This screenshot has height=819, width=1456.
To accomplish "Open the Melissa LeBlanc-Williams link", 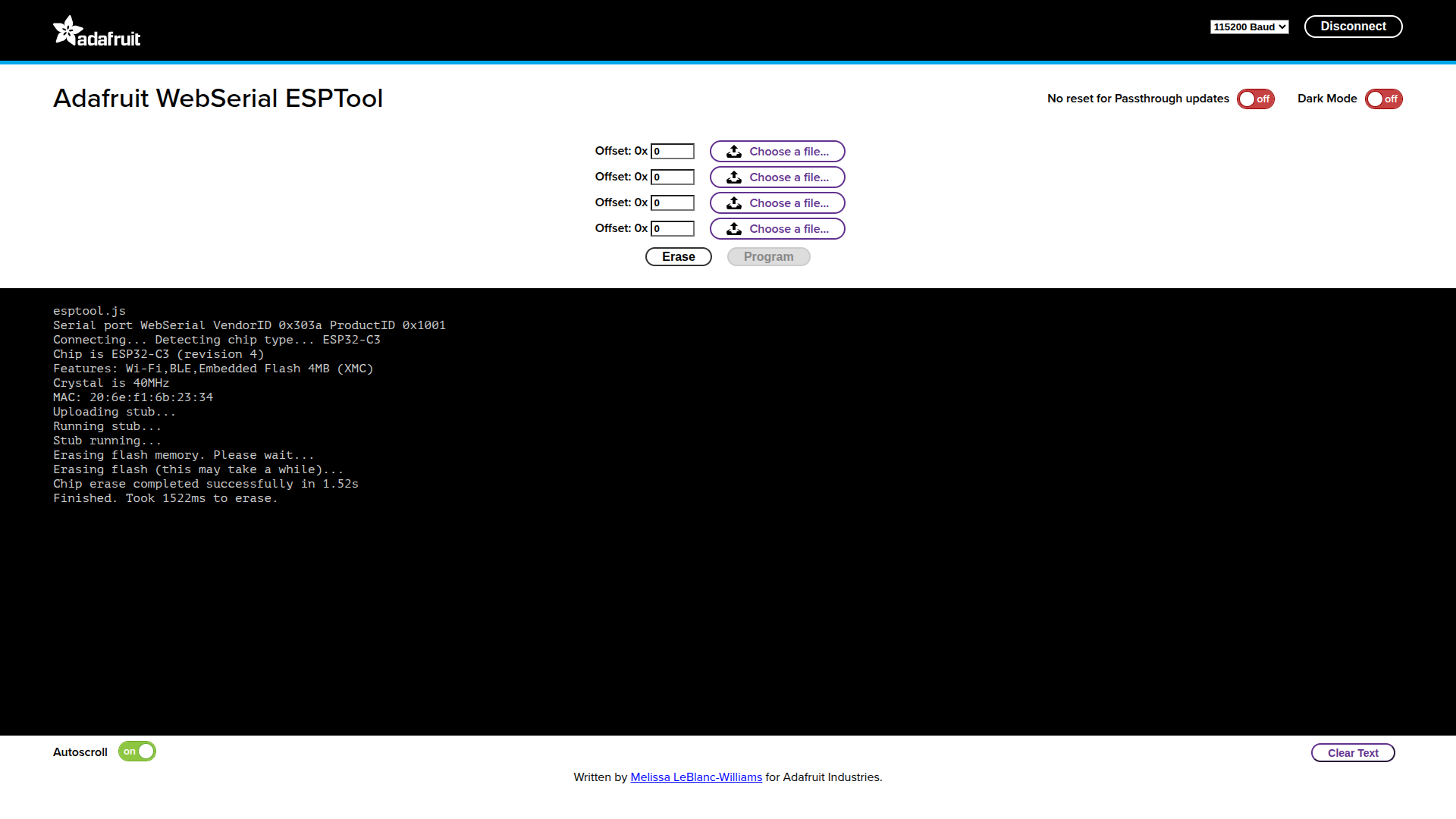I will (696, 777).
